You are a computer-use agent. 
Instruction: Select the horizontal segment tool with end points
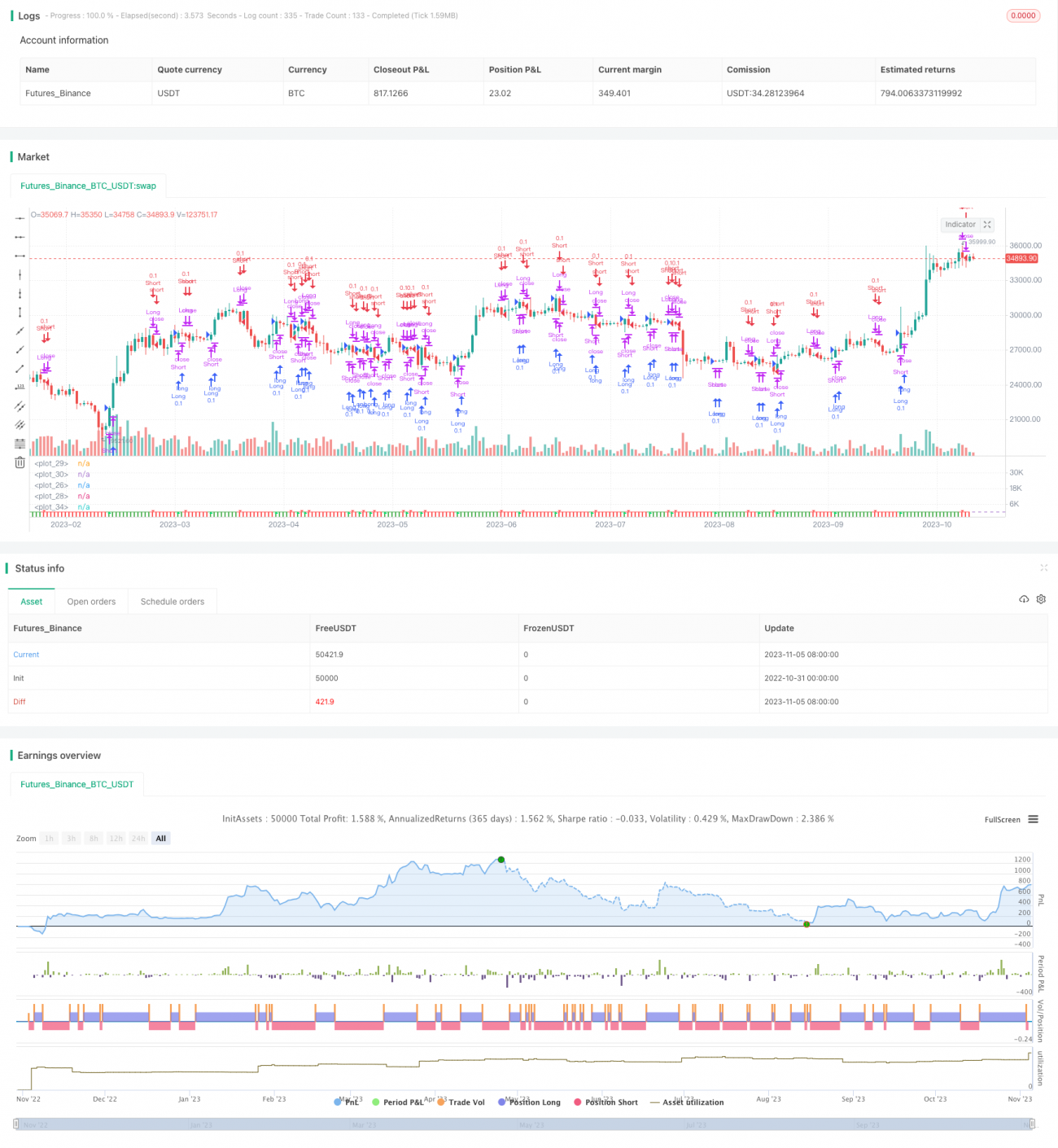click(20, 256)
